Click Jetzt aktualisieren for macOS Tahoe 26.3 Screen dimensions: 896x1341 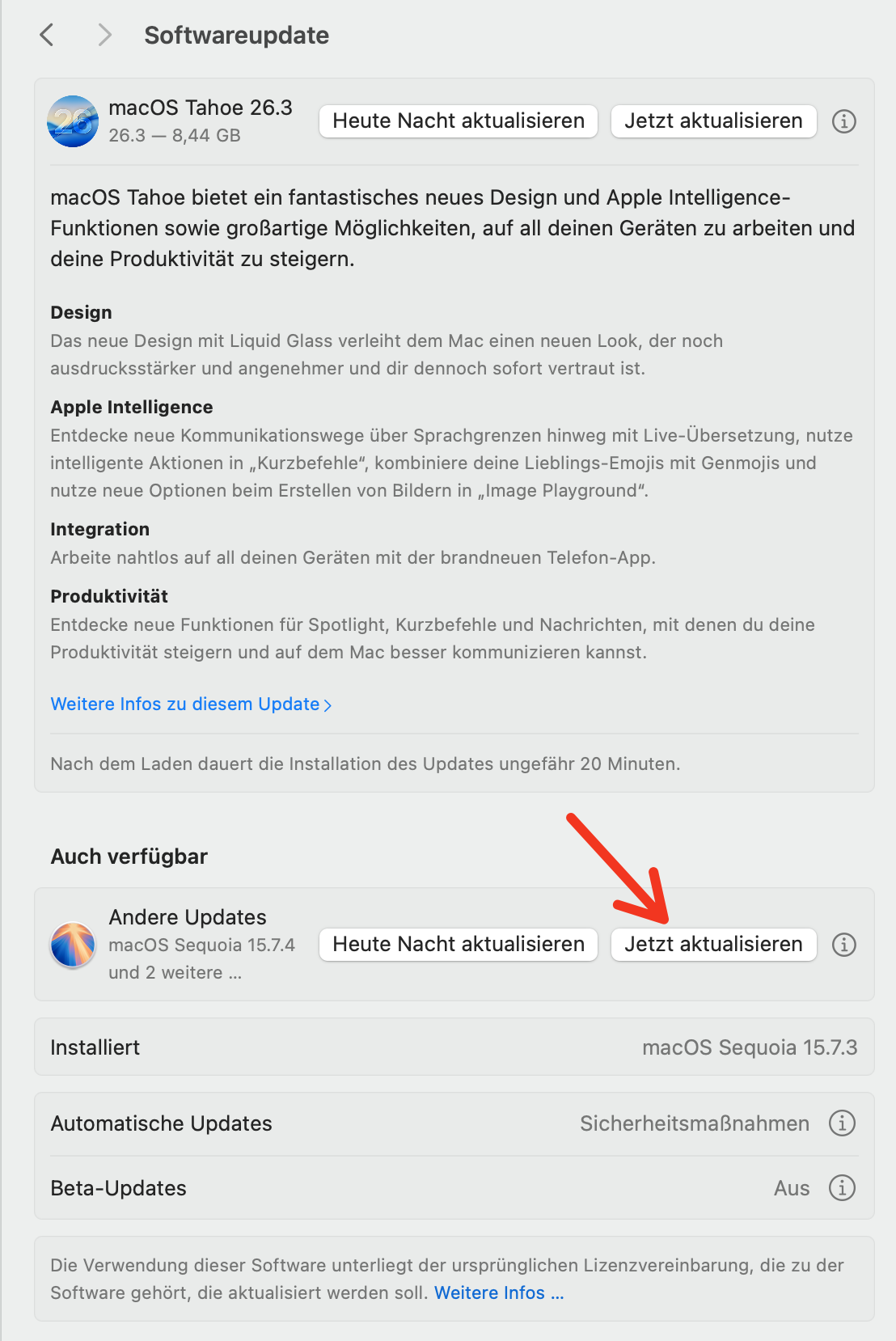point(713,121)
